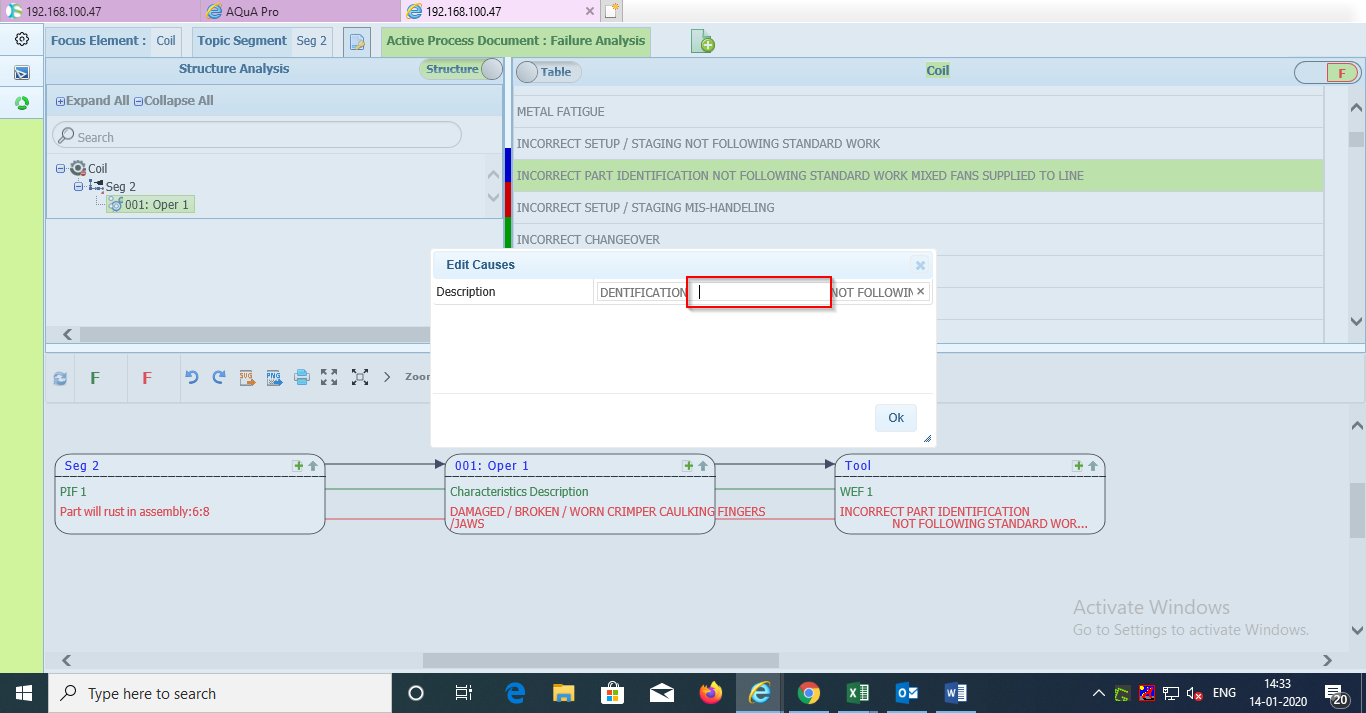Expand the diagram toolbar overflow chevron
The height and width of the screenshot is (713, 1366).
point(387,377)
